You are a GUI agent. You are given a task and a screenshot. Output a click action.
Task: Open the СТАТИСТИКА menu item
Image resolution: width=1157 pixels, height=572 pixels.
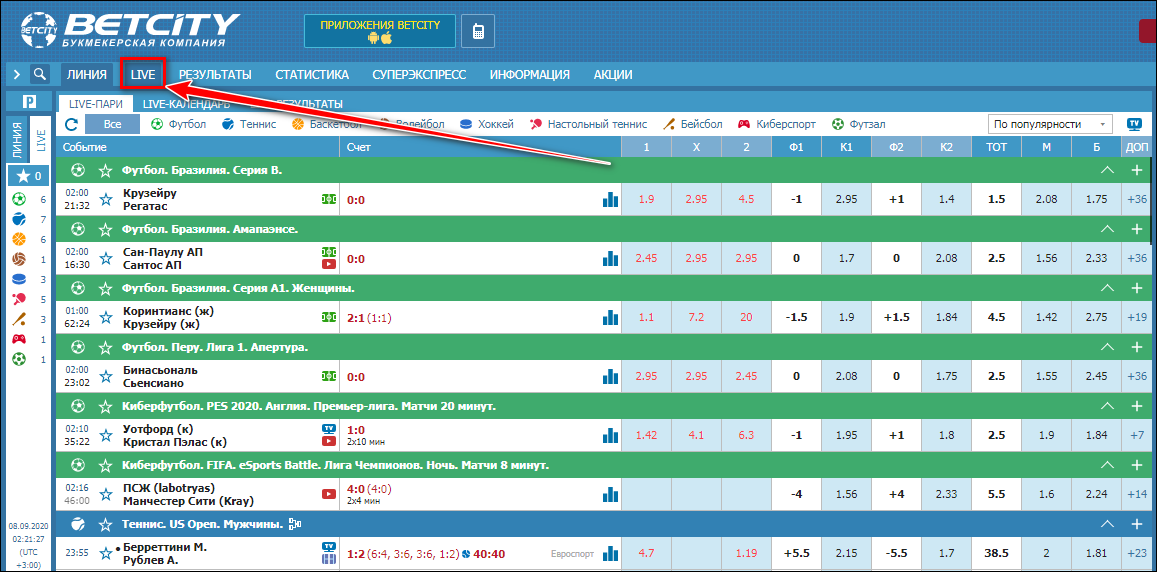(x=312, y=75)
